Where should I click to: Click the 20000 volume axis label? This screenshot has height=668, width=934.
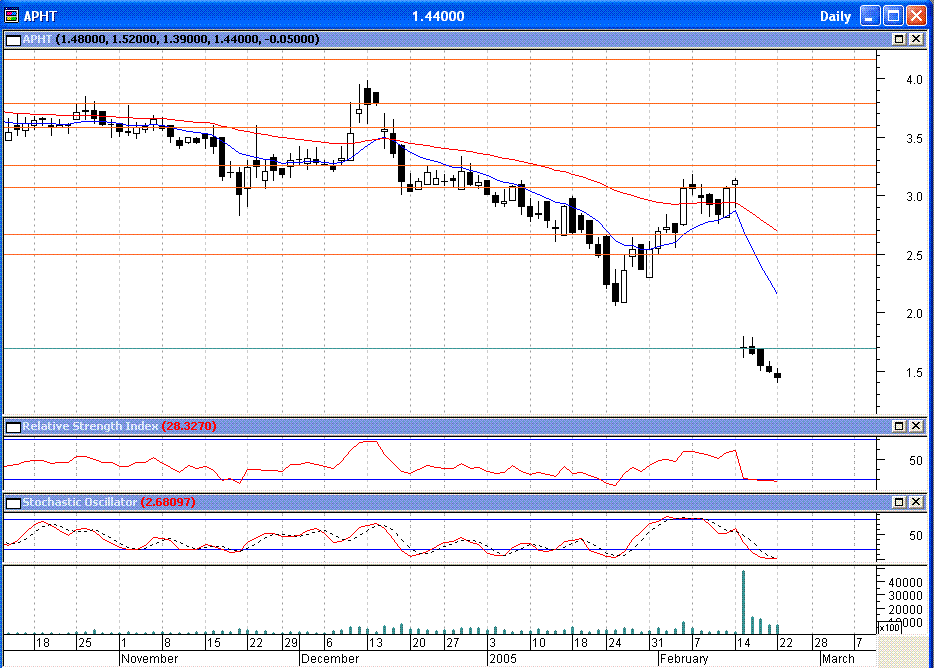coord(905,610)
